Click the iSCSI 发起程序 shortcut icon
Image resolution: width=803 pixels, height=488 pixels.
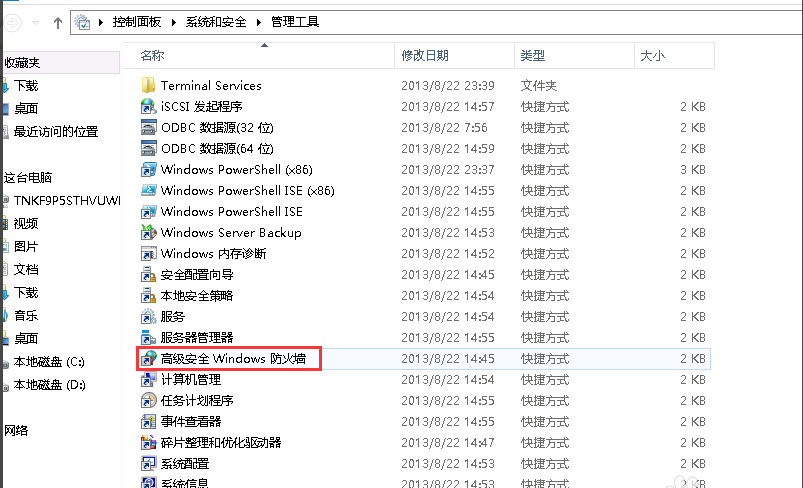coord(148,106)
